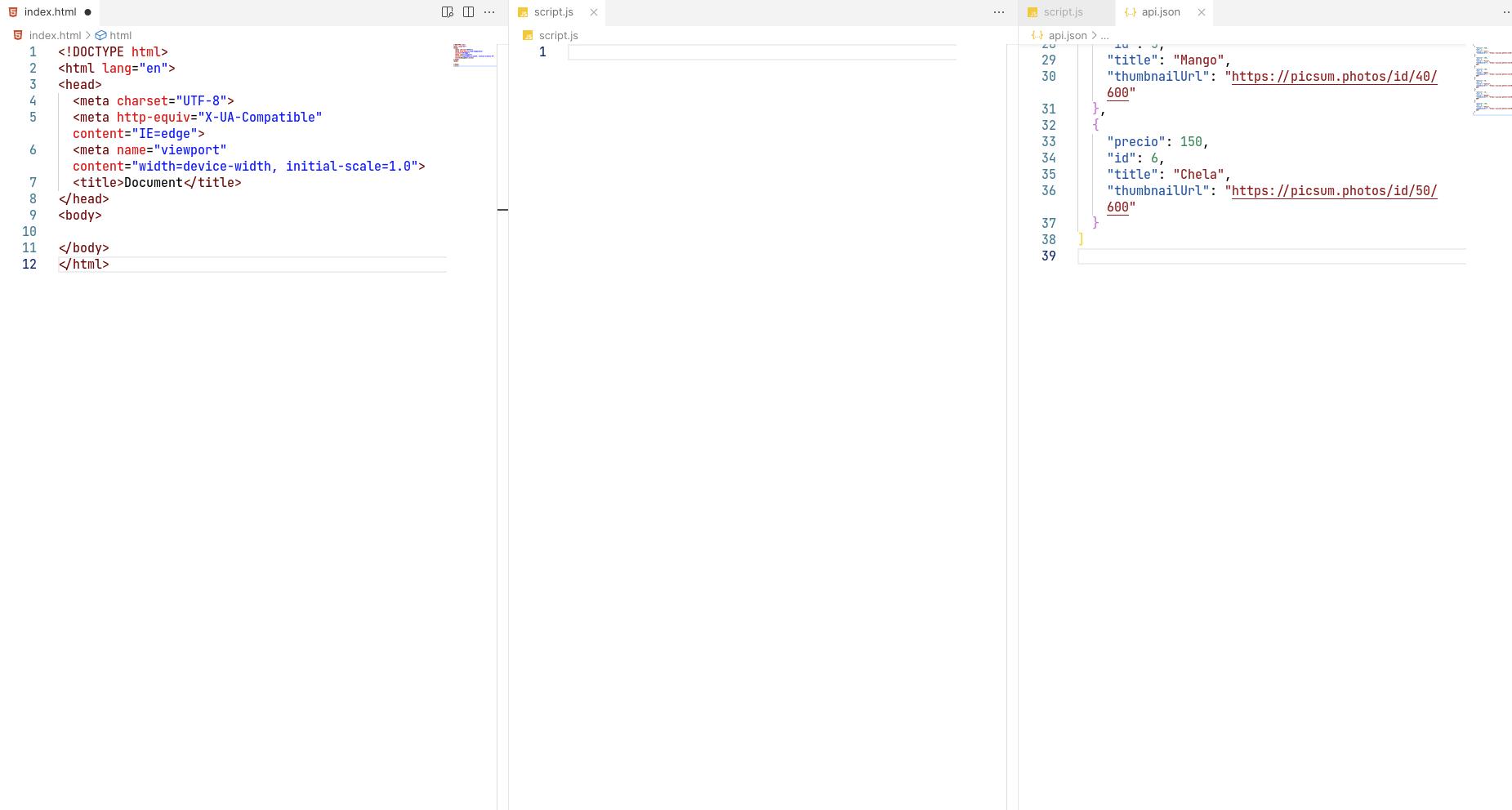Place cursor on empty line 10 inside body
The image size is (1512, 810).
pyautogui.click(x=252, y=232)
